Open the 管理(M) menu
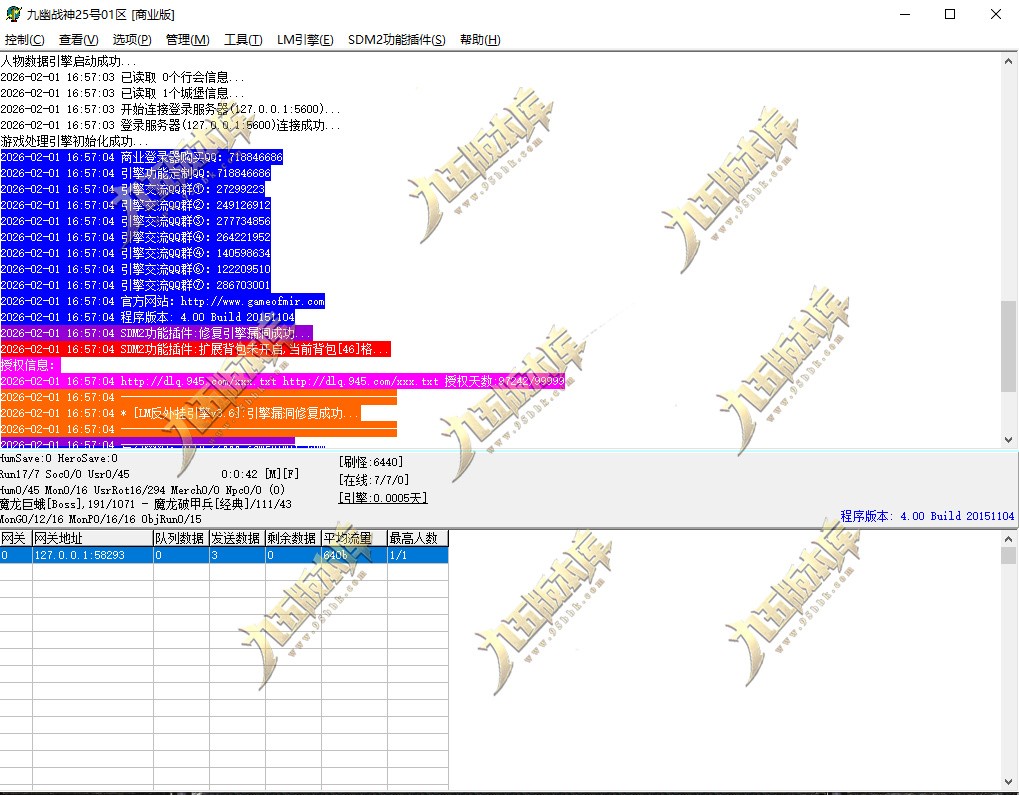This screenshot has width=1019, height=795. coord(187,40)
